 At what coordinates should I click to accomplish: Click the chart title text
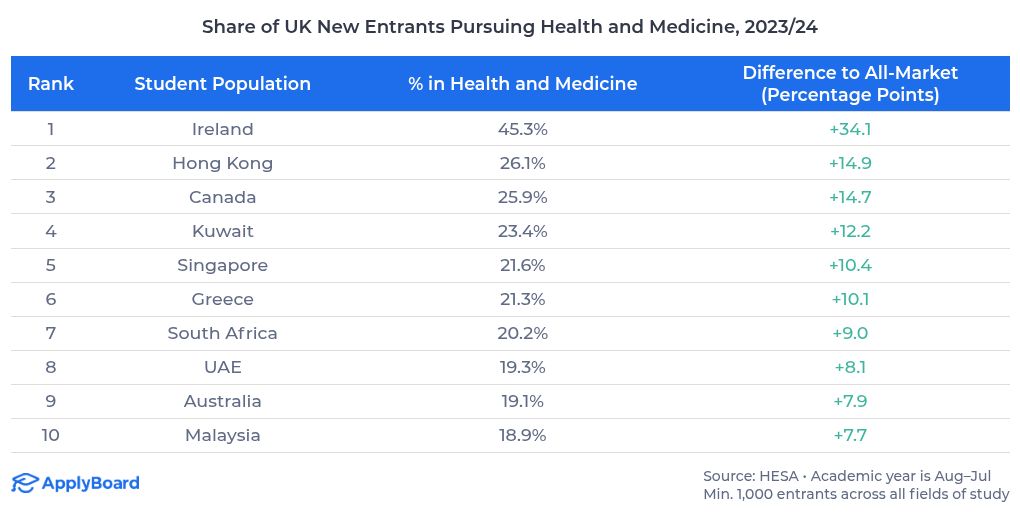coord(510,27)
